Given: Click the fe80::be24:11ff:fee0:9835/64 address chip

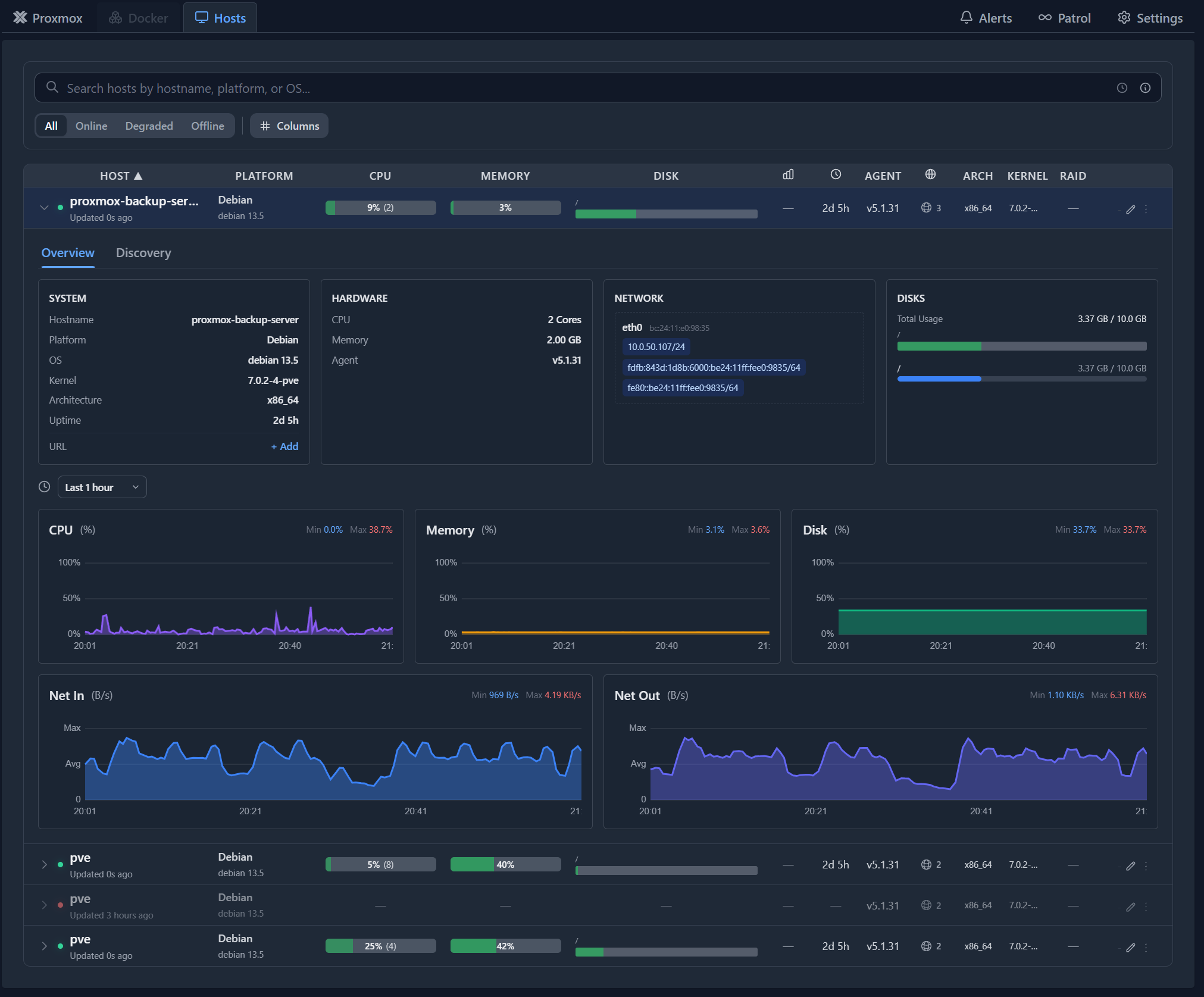Looking at the screenshot, I should pos(683,388).
